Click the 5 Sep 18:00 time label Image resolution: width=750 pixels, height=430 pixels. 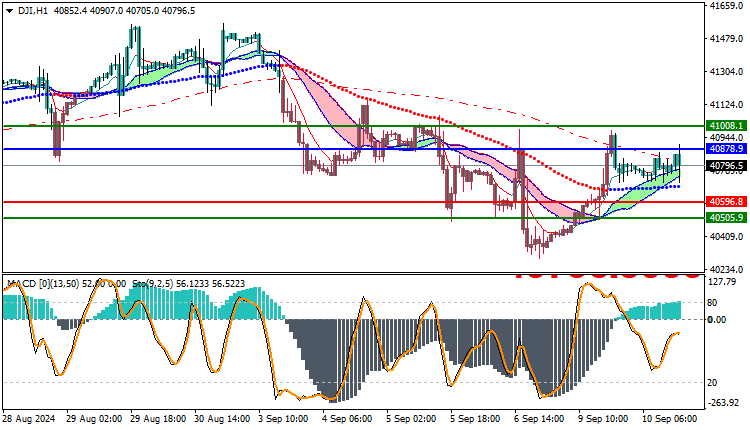[475, 419]
